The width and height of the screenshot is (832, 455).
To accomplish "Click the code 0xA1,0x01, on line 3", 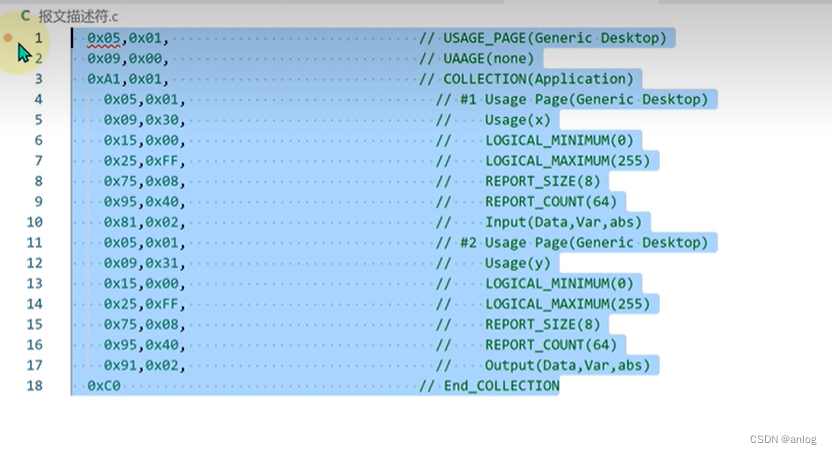I will (x=128, y=79).
